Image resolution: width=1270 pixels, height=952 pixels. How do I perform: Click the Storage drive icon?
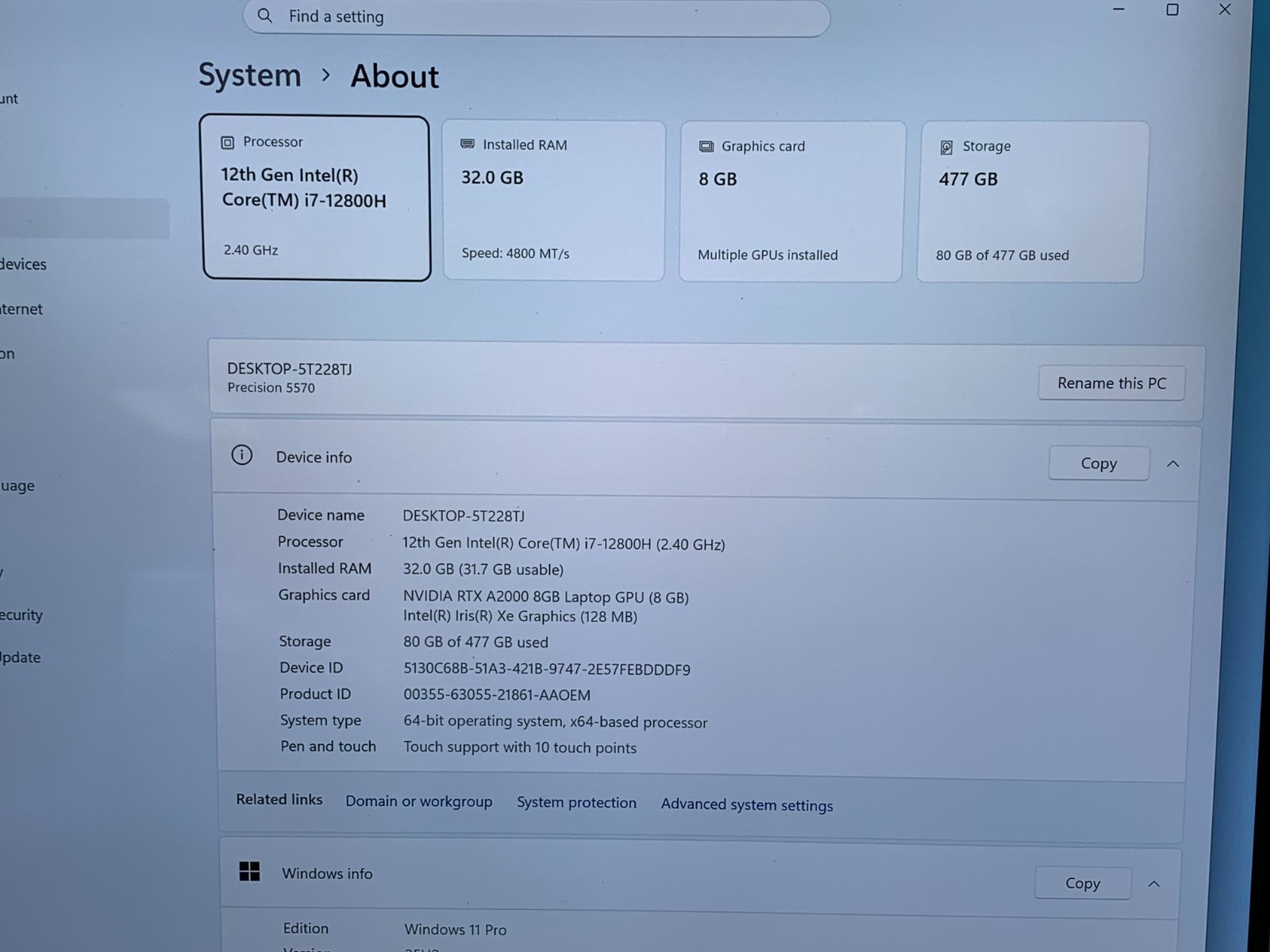coord(946,148)
